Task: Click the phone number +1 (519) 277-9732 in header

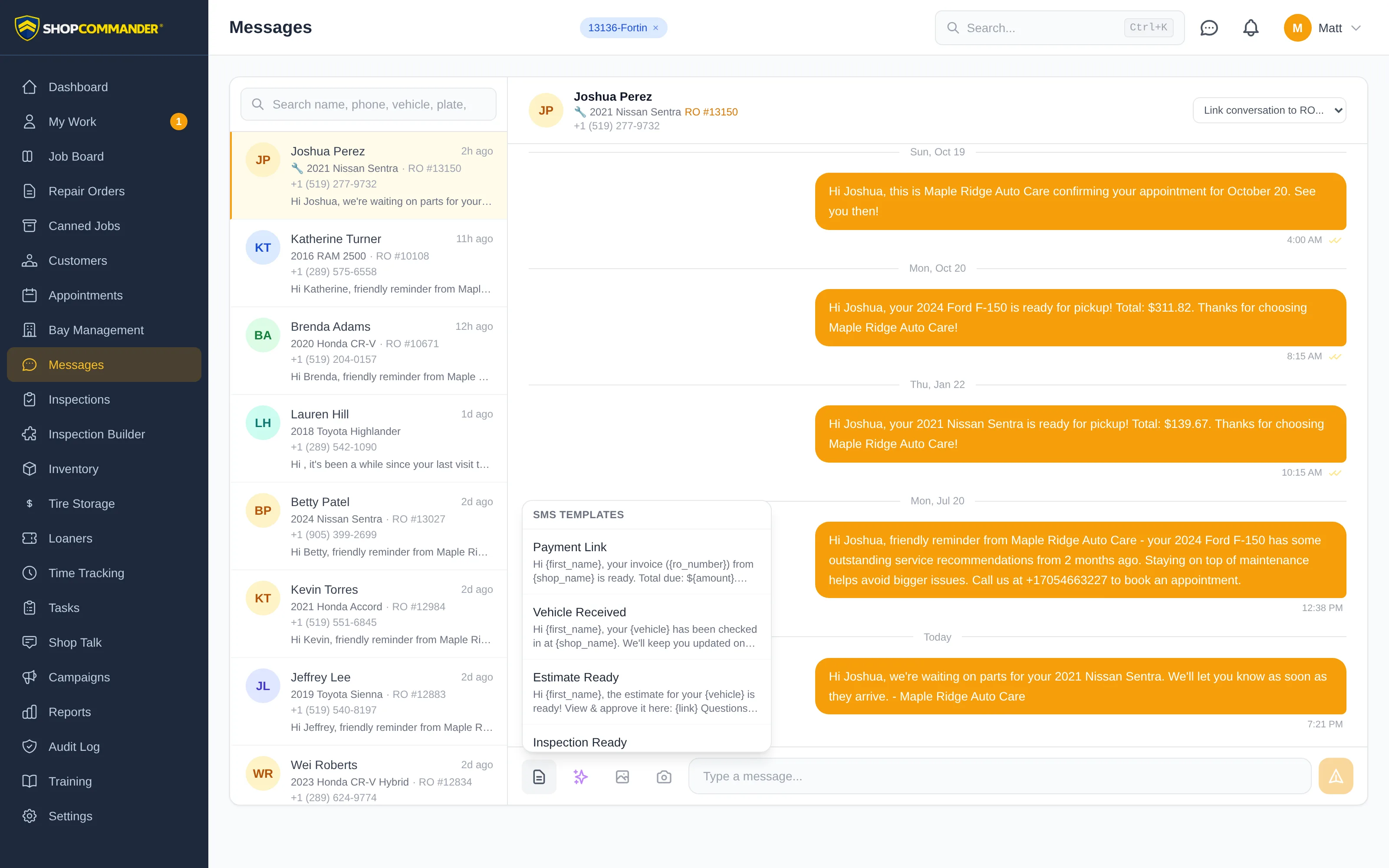Action: pos(616,126)
